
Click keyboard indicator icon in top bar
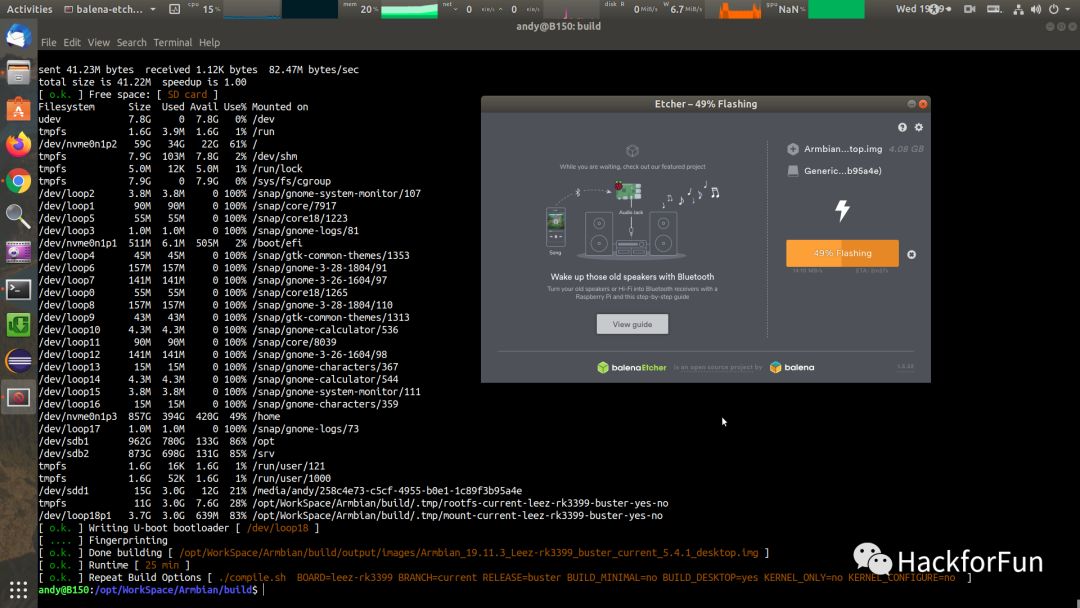(995, 9)
